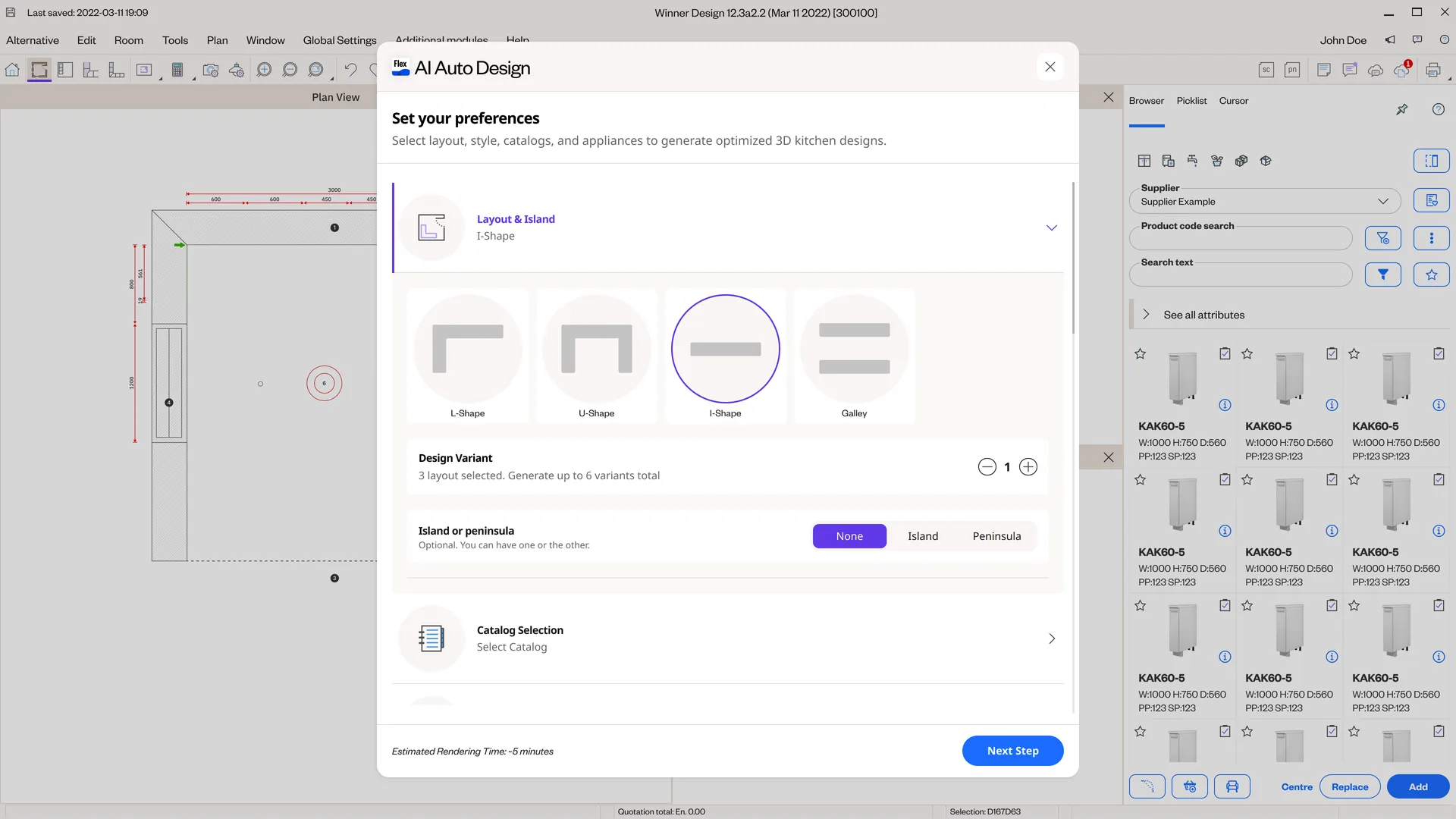Click the announcements megaphone icon near John Doe
Viewport: 1456px width, 819px height.
(x=1390, y=39)
